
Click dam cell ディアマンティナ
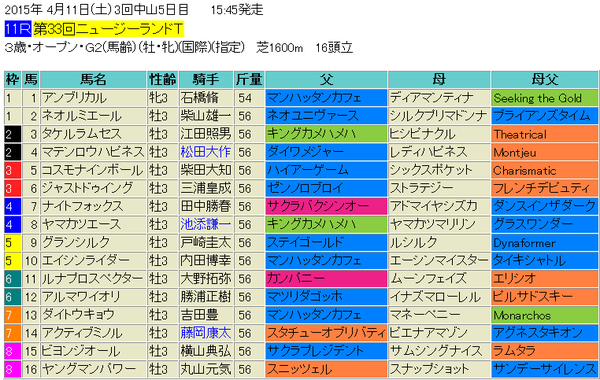tap(439, 98)
